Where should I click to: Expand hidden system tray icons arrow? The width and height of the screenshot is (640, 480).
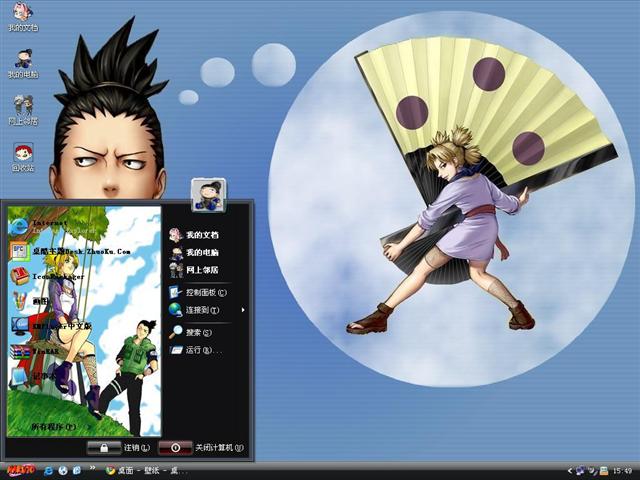click(570, 471)
